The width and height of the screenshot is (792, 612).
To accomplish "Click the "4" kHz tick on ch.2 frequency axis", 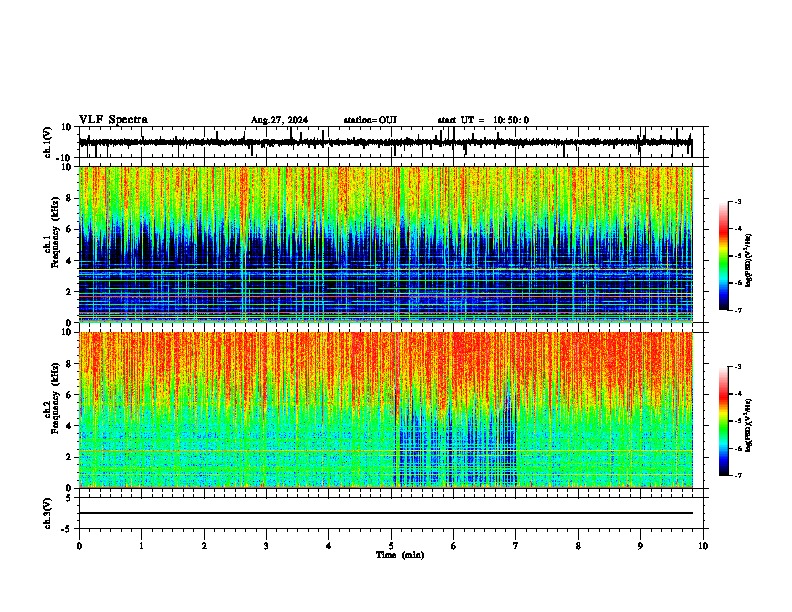I will point(70,426).
